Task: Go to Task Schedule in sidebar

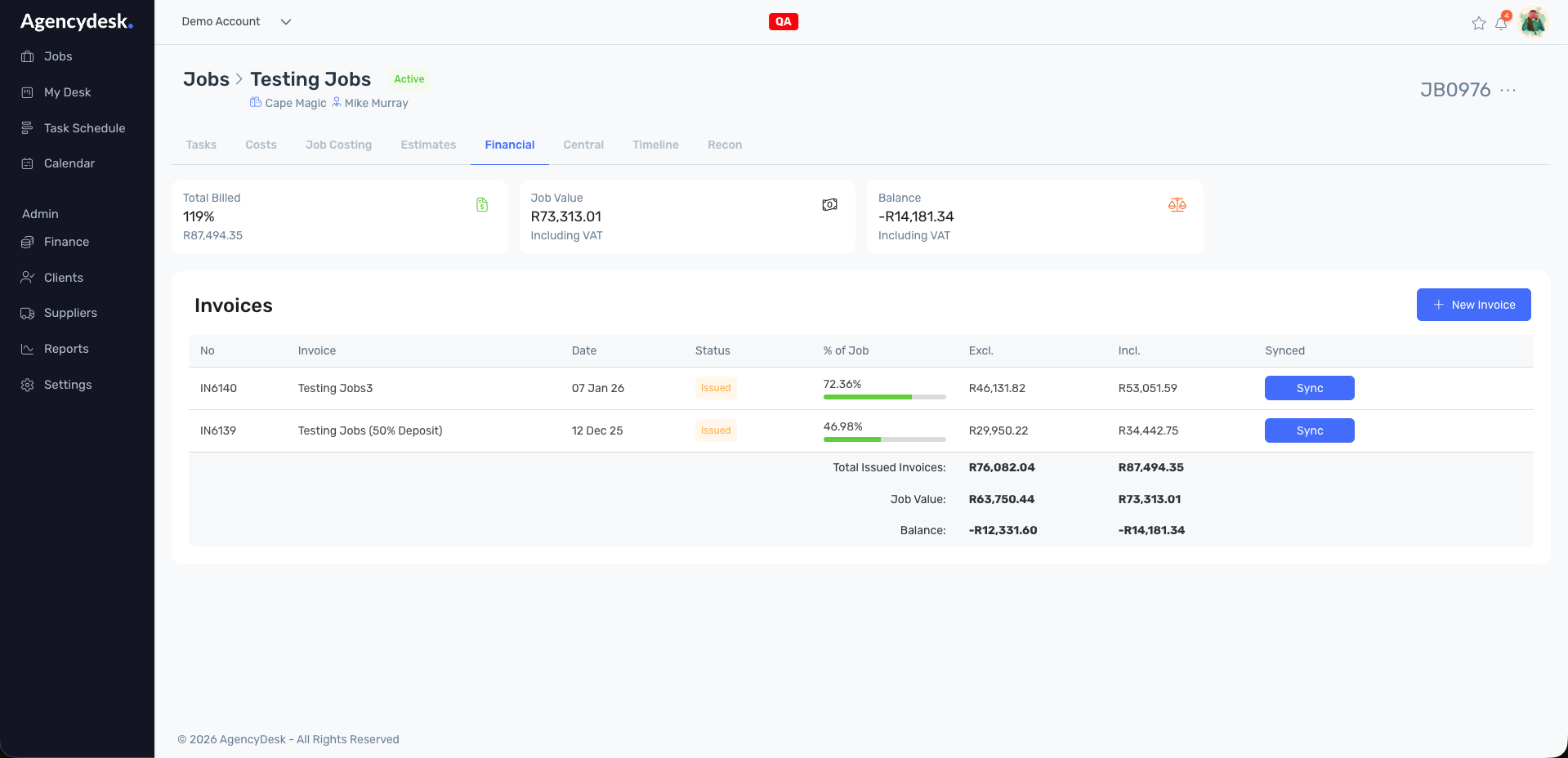Action: click(x=84, y=128)
